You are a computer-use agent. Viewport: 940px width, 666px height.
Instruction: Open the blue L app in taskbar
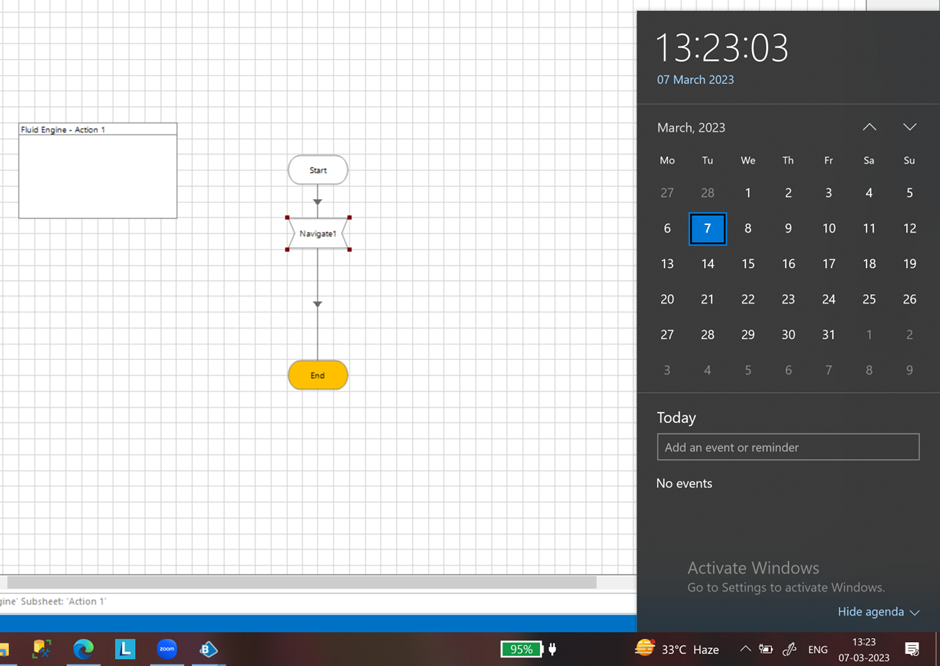tap(125, 649)
